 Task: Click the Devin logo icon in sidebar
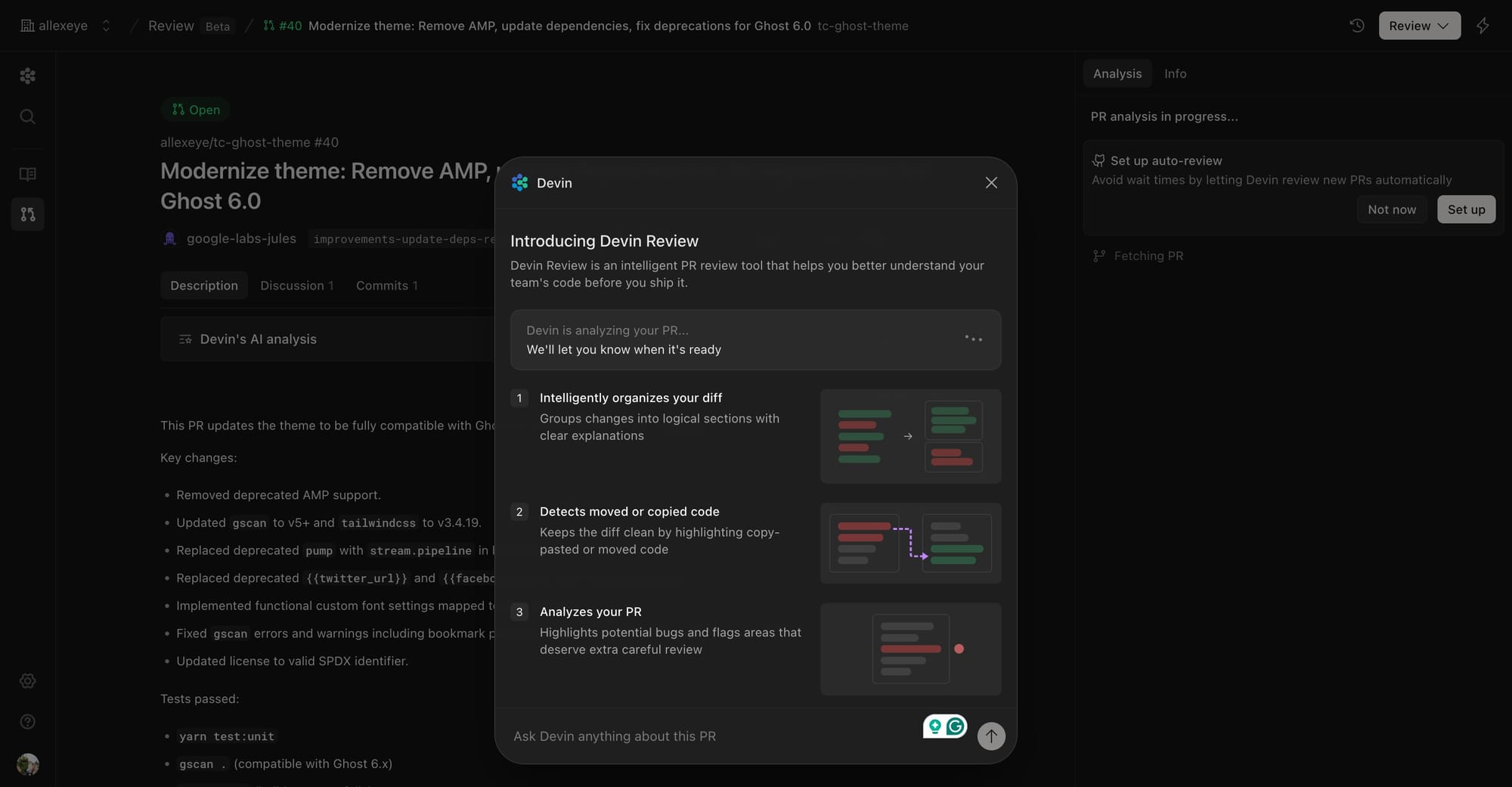pos(28,76)
